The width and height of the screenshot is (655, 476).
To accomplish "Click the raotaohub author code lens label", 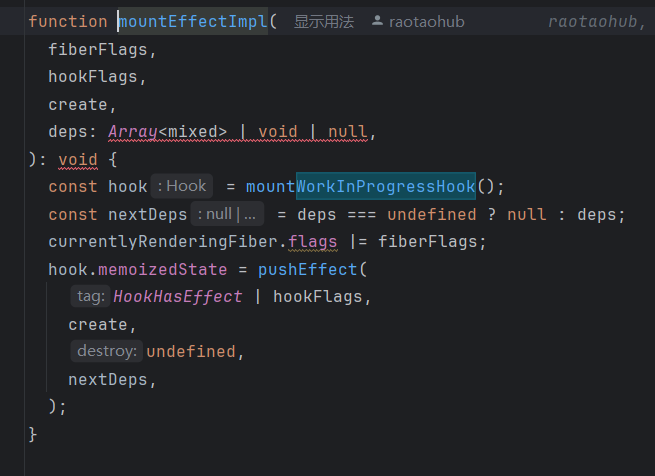I will pos(425,21).
